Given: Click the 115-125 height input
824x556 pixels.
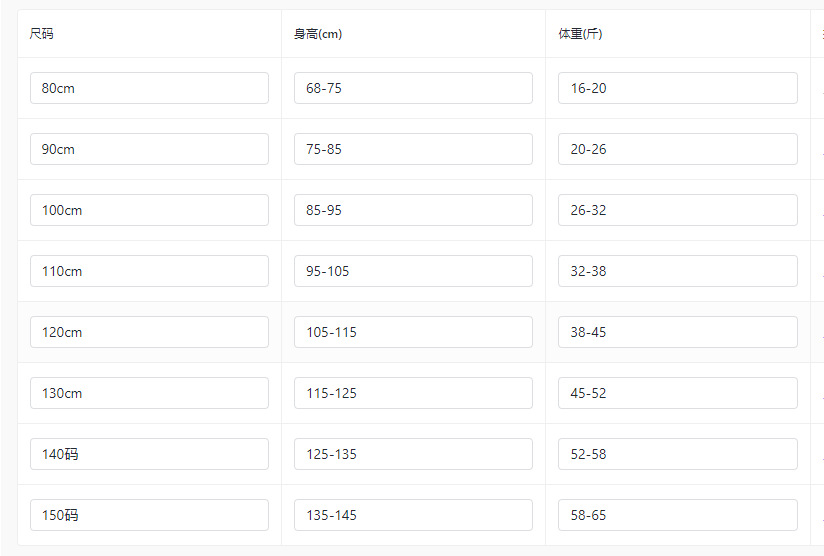Looking at the screenshot, I should 413,393.
